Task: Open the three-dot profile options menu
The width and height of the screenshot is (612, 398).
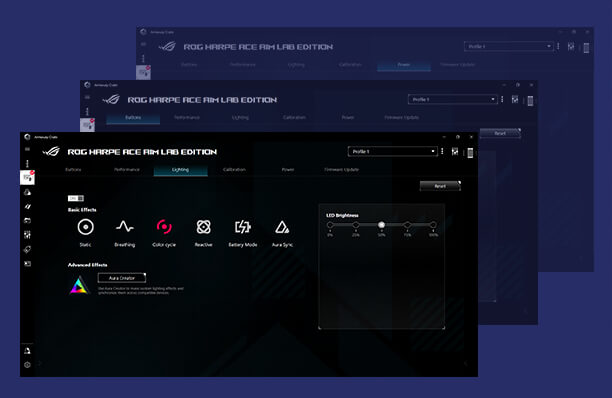Action: (442, 151)
